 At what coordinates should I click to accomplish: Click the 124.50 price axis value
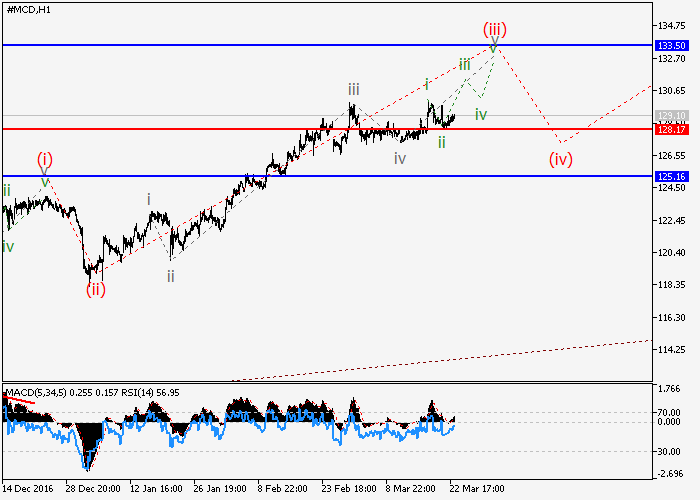[x=671, y=188]
